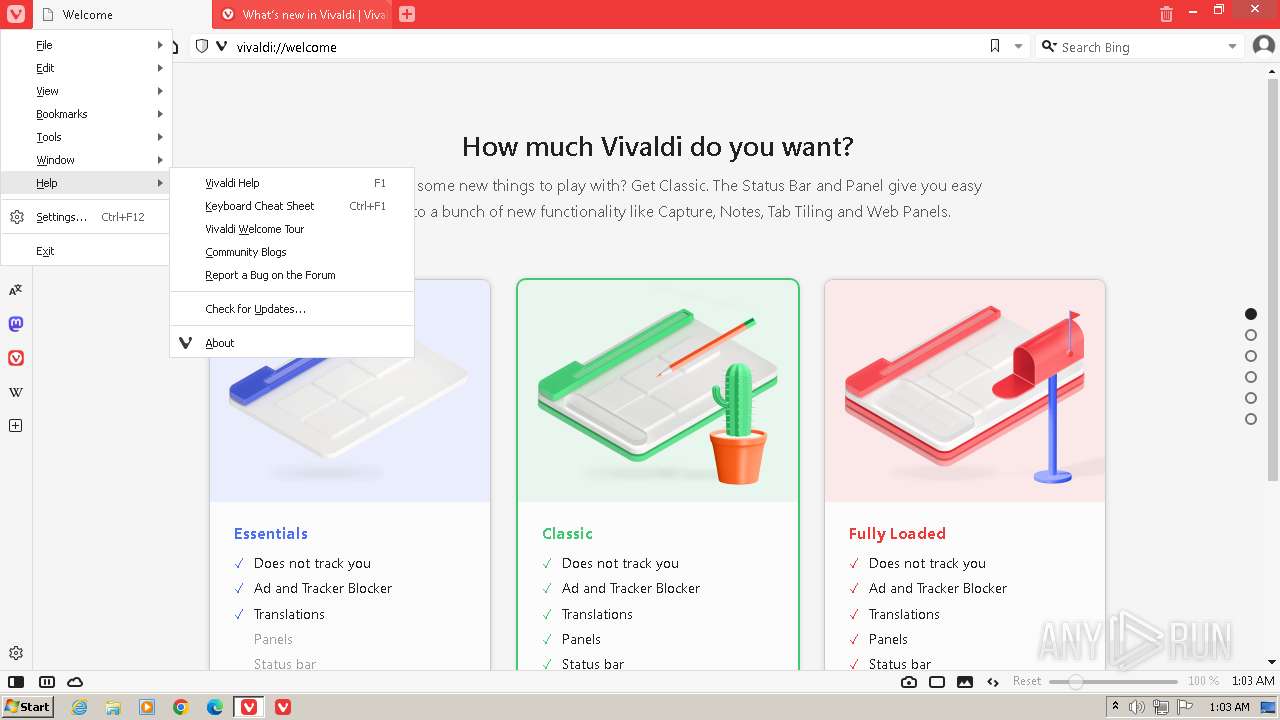The height and width of the screenshot is (720, 1280).
Task: Open Internet Explorer from taskbar
Action: (80, 707)
